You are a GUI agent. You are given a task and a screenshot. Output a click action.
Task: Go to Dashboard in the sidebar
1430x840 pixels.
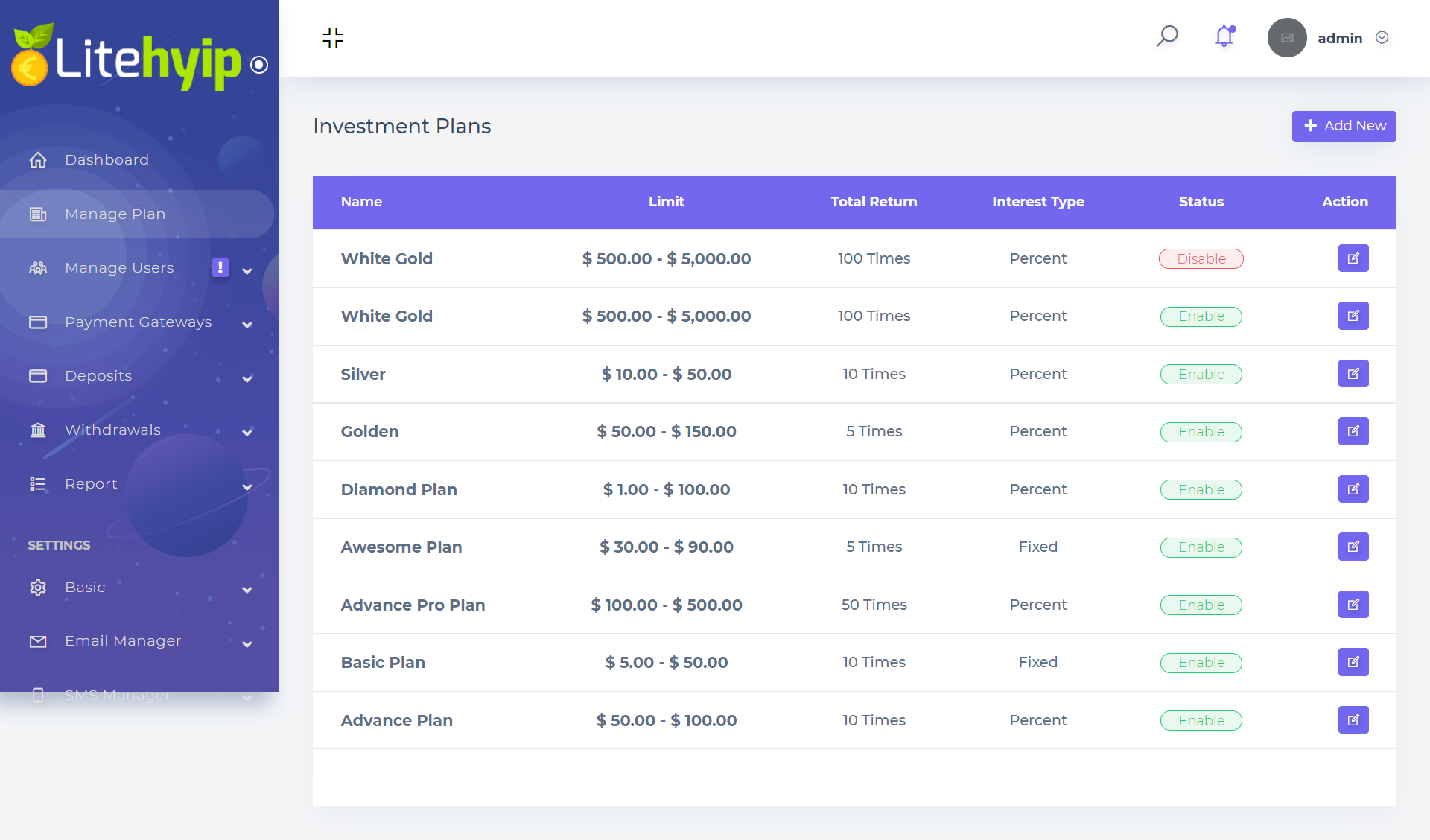(107, 159)
